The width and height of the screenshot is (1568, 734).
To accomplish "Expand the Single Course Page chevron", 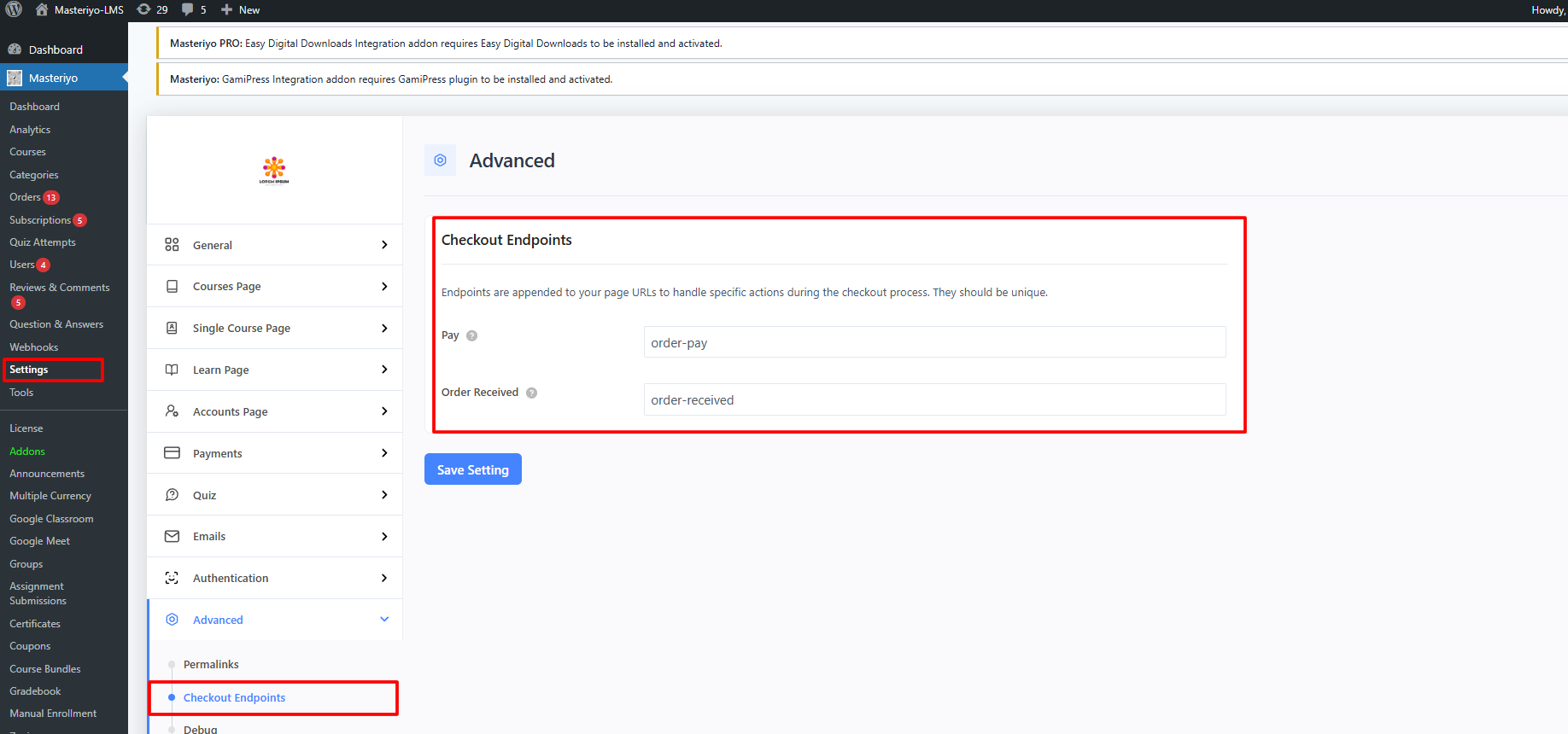I will pyautogui.click(x=384, y=328).
